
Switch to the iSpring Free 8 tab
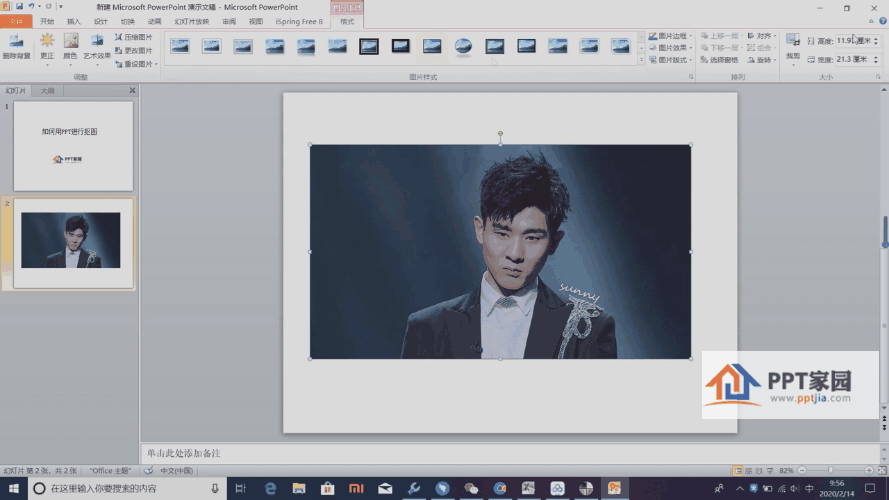click(299, 22)
